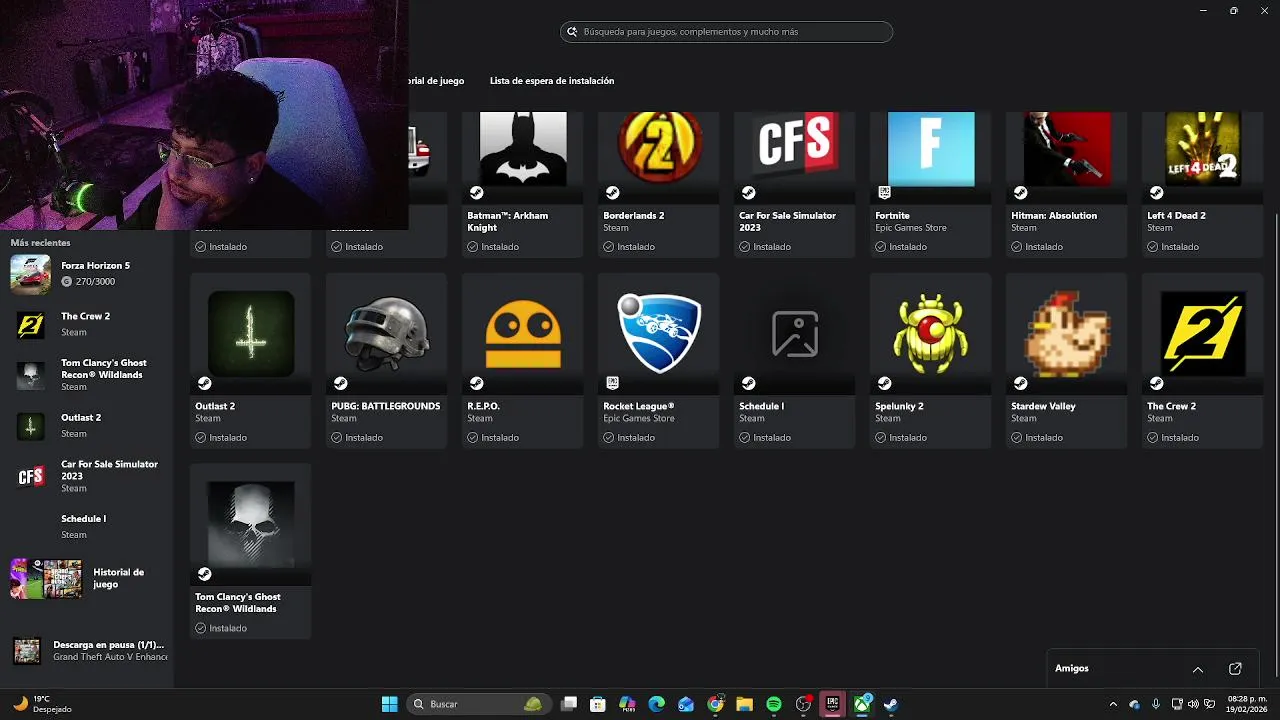Open Google Chrome from the taskbar

(715, 704)
